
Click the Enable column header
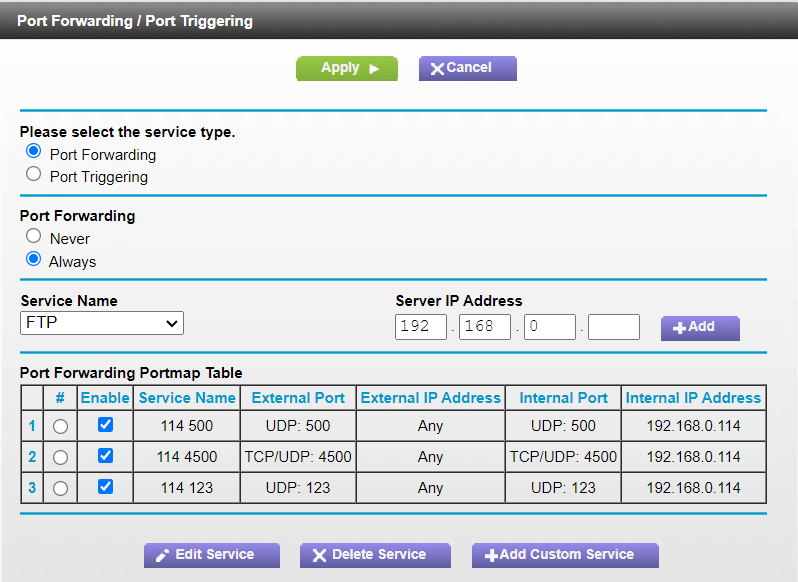[x=105, y=398]
